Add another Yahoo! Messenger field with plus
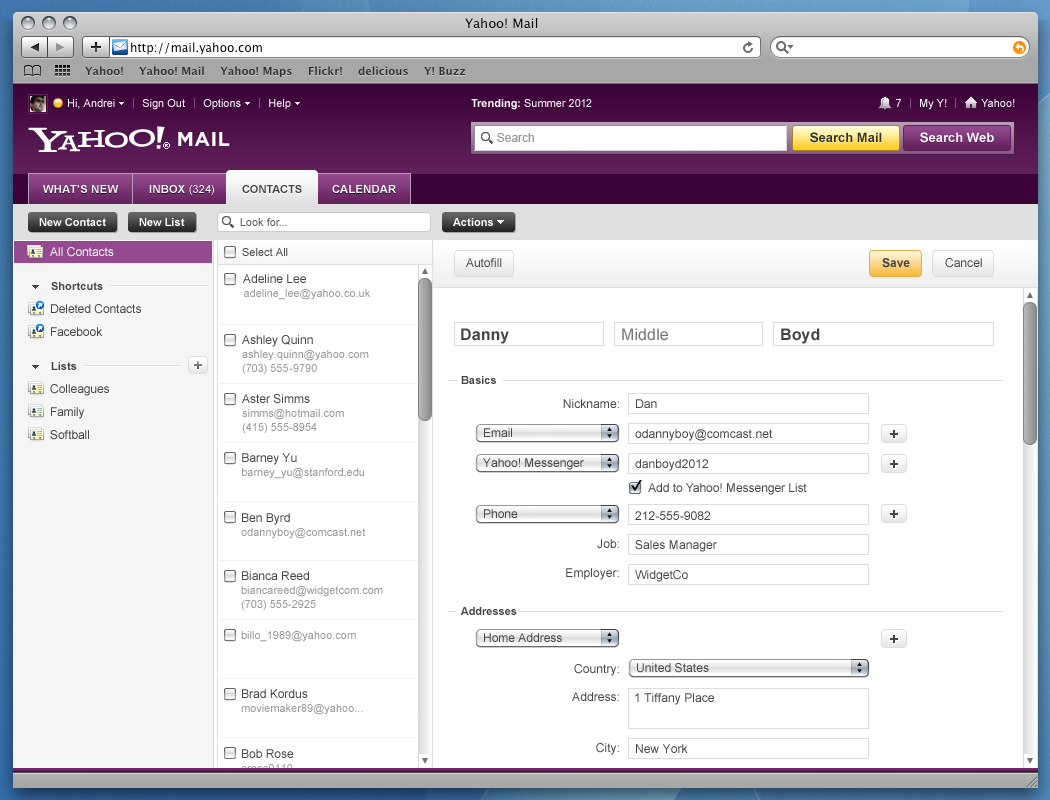This screenshot has width=1050, height=800. pyautogui.click(x=893, y=463)
